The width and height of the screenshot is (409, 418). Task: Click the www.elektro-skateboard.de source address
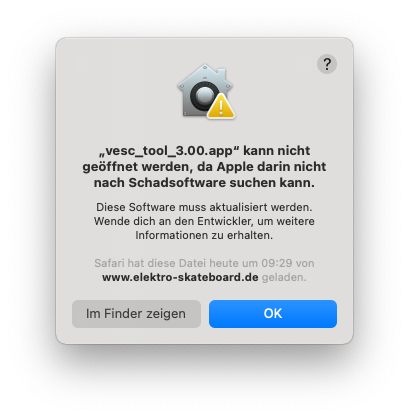(x=180, y=277)
